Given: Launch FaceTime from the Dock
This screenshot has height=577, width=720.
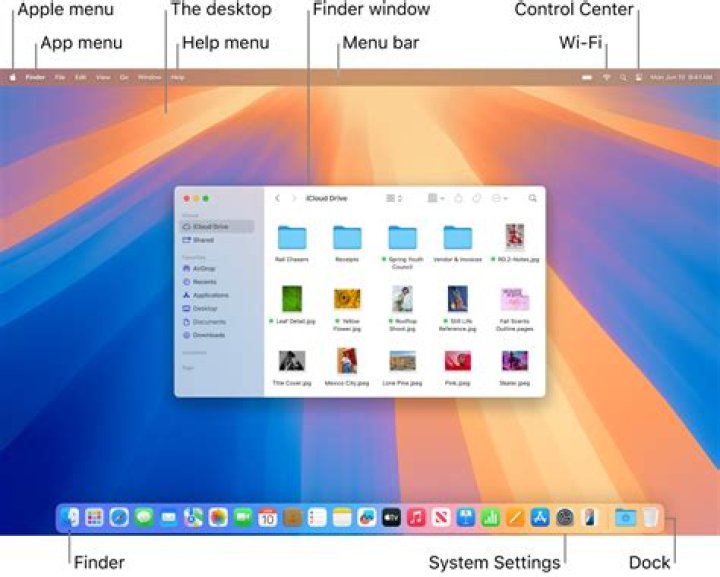Looking at the screenshot, I should [x=243, y=518].
